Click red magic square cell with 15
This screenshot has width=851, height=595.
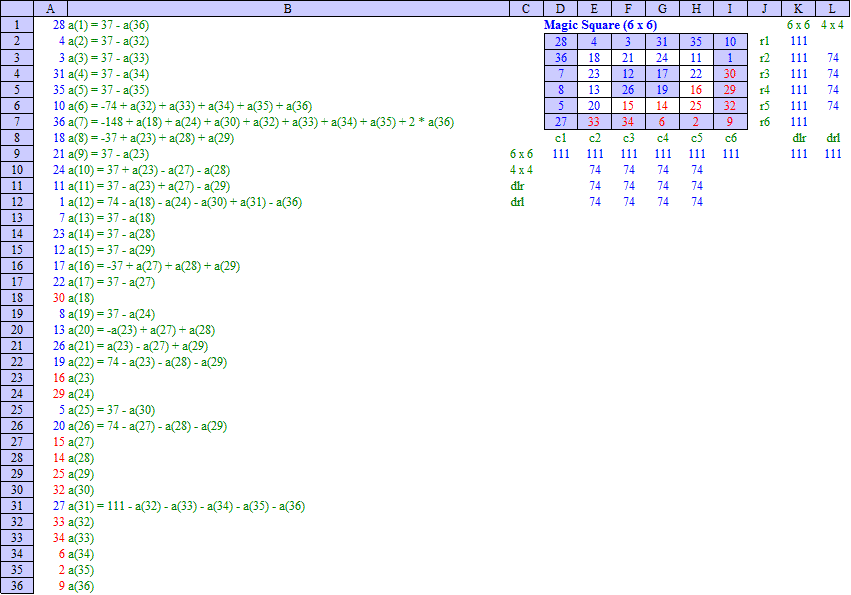(628, 106)
